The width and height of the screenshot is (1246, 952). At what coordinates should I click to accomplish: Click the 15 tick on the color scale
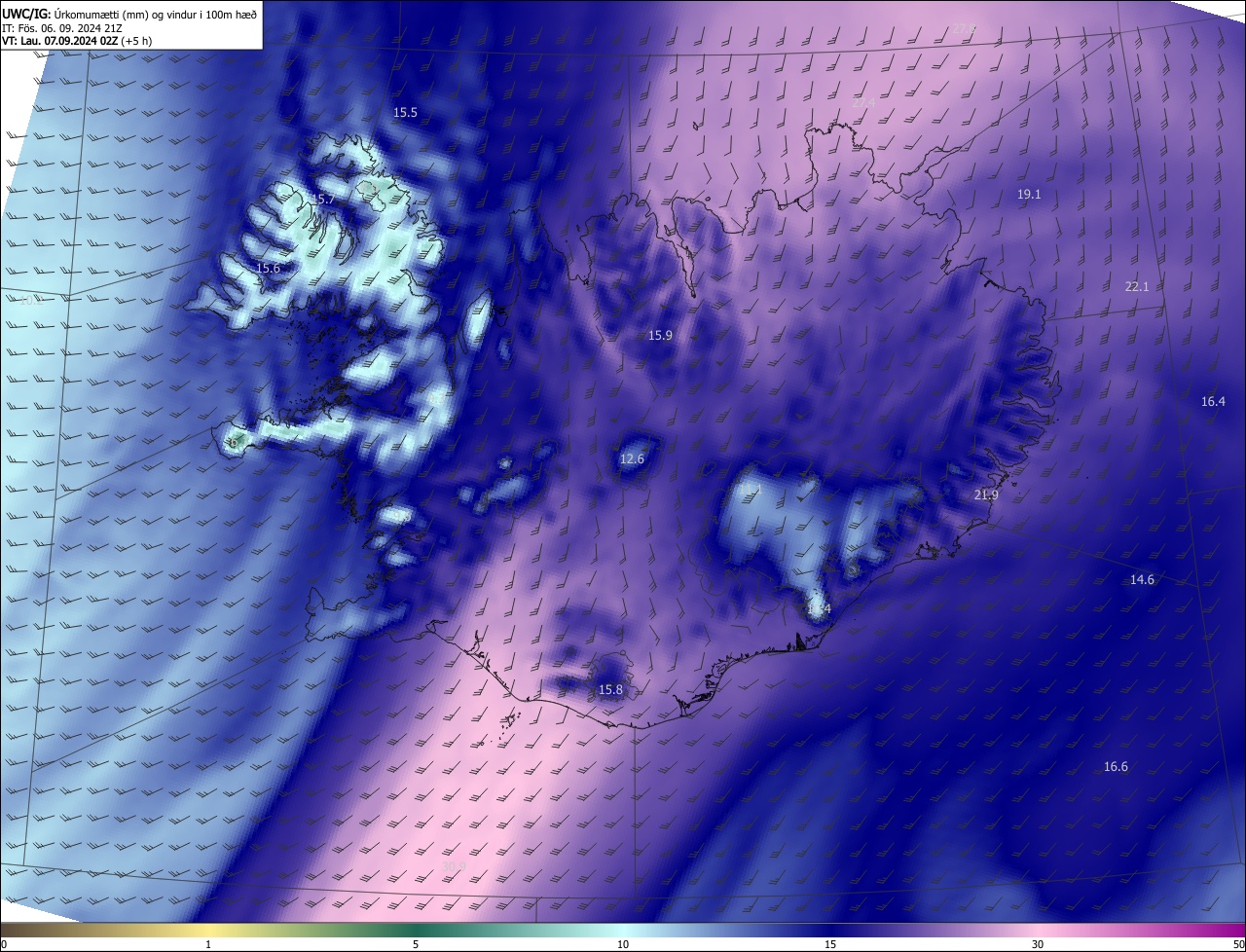click(x=830, y=944)
